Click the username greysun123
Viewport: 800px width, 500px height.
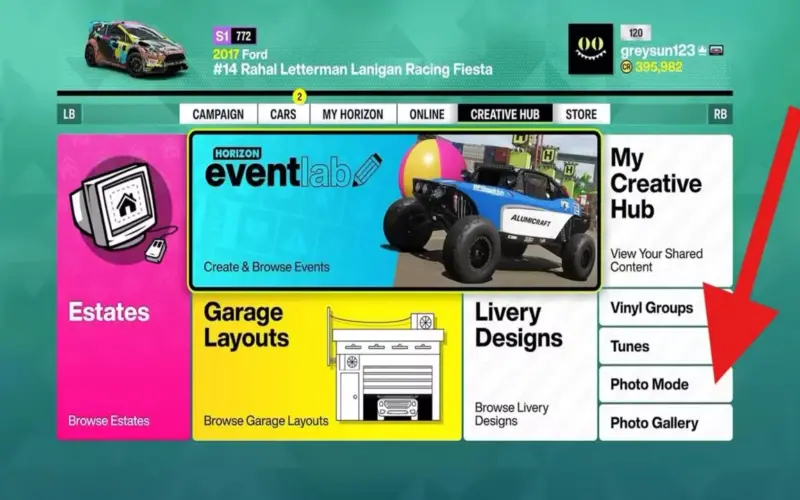tap(658, 51)
